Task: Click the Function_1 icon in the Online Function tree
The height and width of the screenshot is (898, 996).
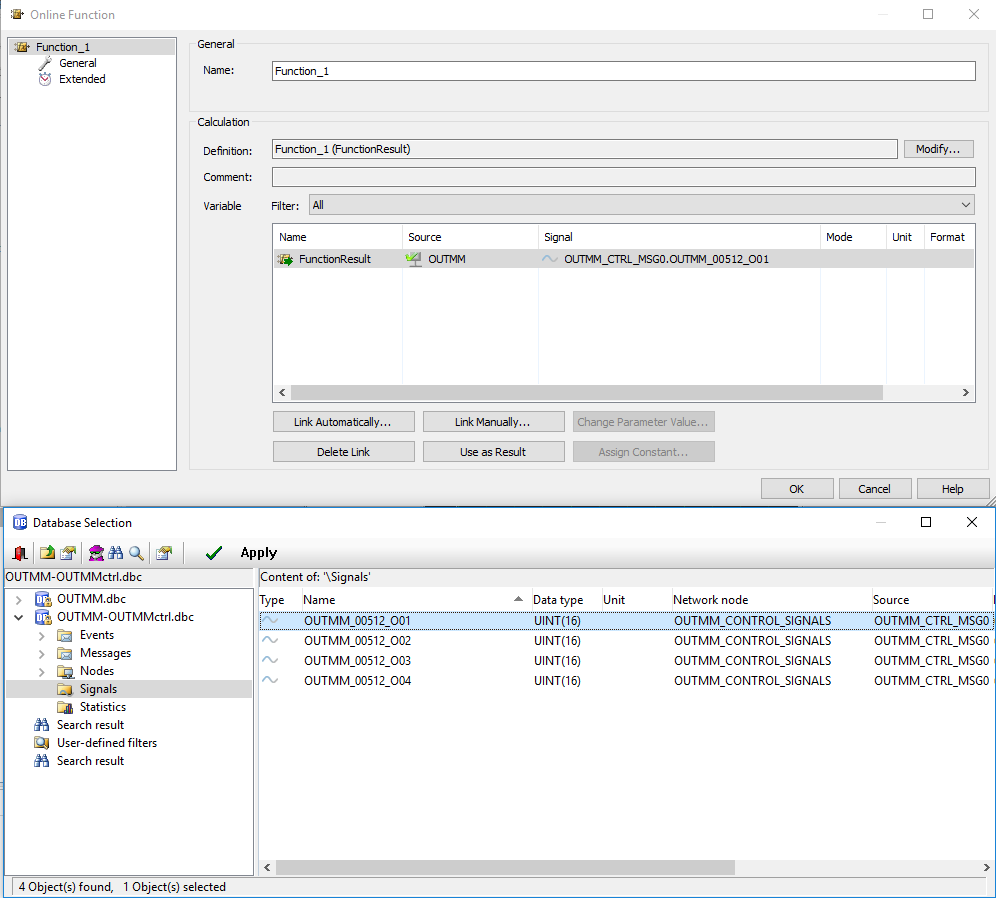Action: (22, 47)
